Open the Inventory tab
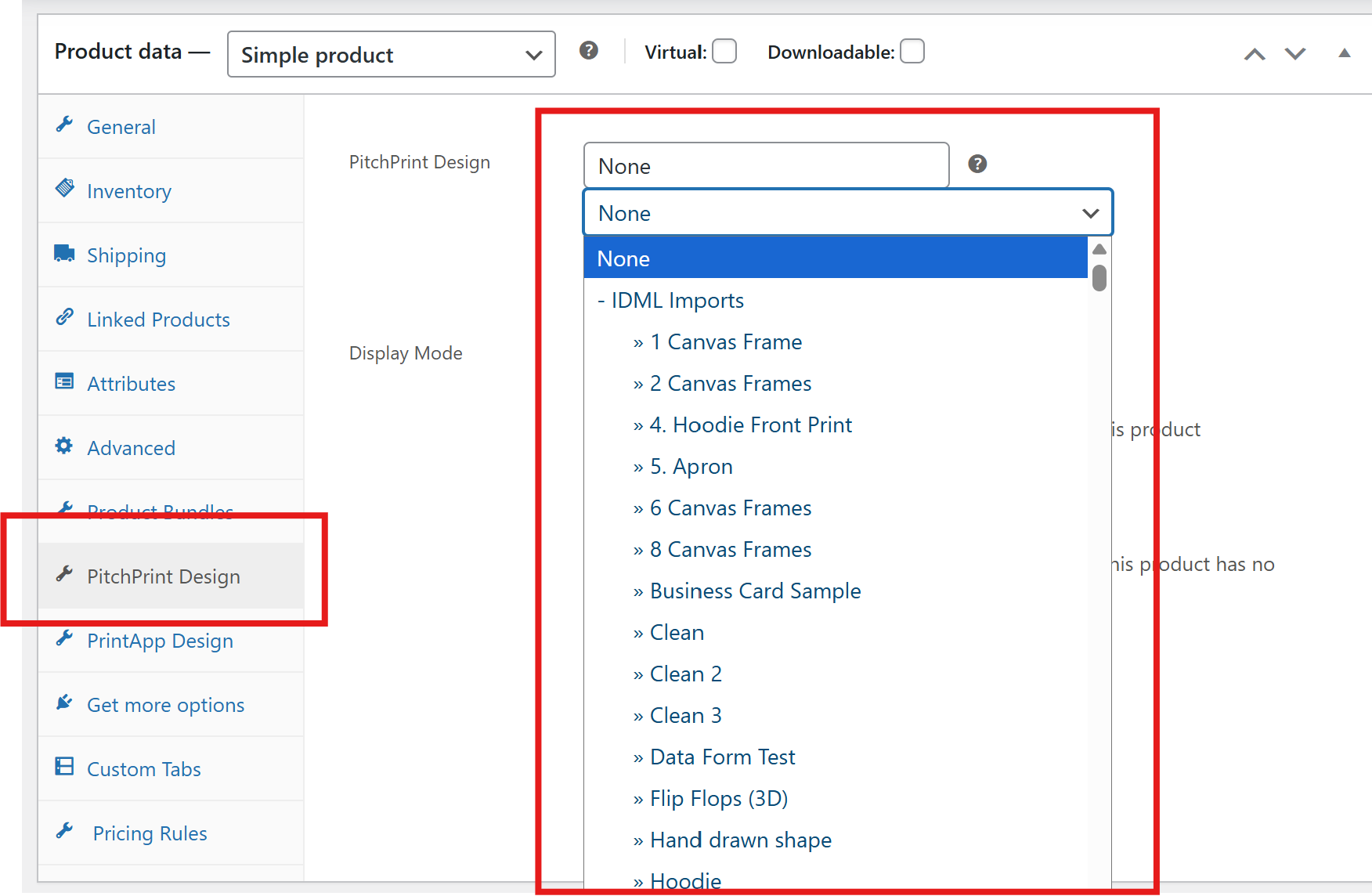 (x=171, y=191)
